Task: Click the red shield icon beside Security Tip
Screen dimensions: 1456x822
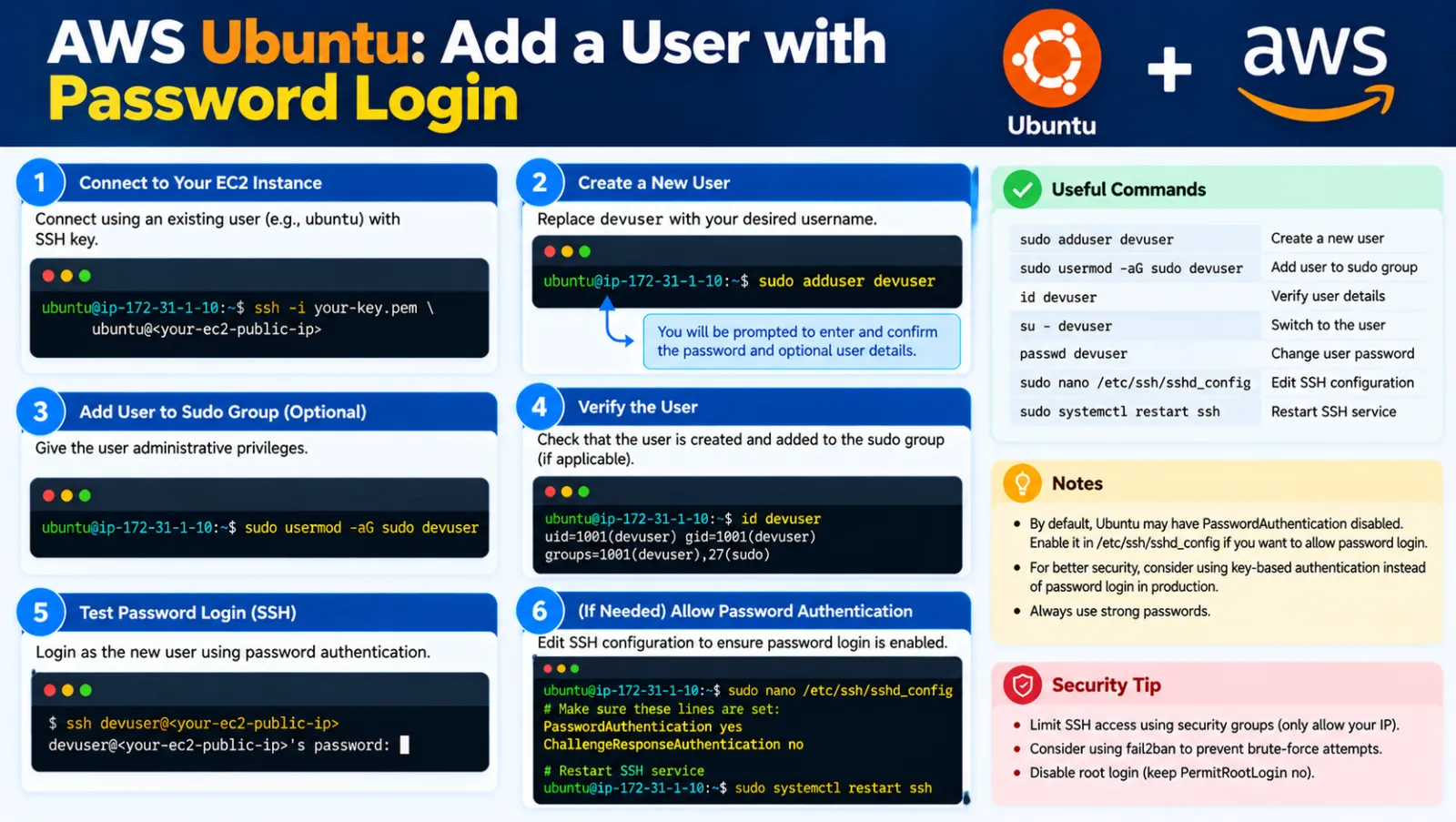Action: point(1022,685)
